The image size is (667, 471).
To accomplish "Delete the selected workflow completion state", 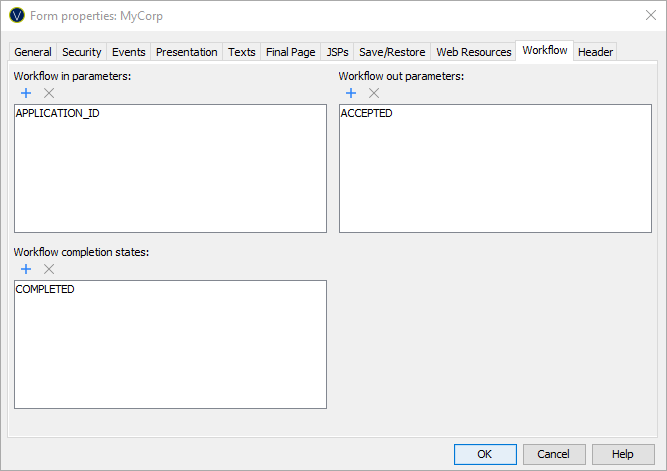I will [49, 269].
